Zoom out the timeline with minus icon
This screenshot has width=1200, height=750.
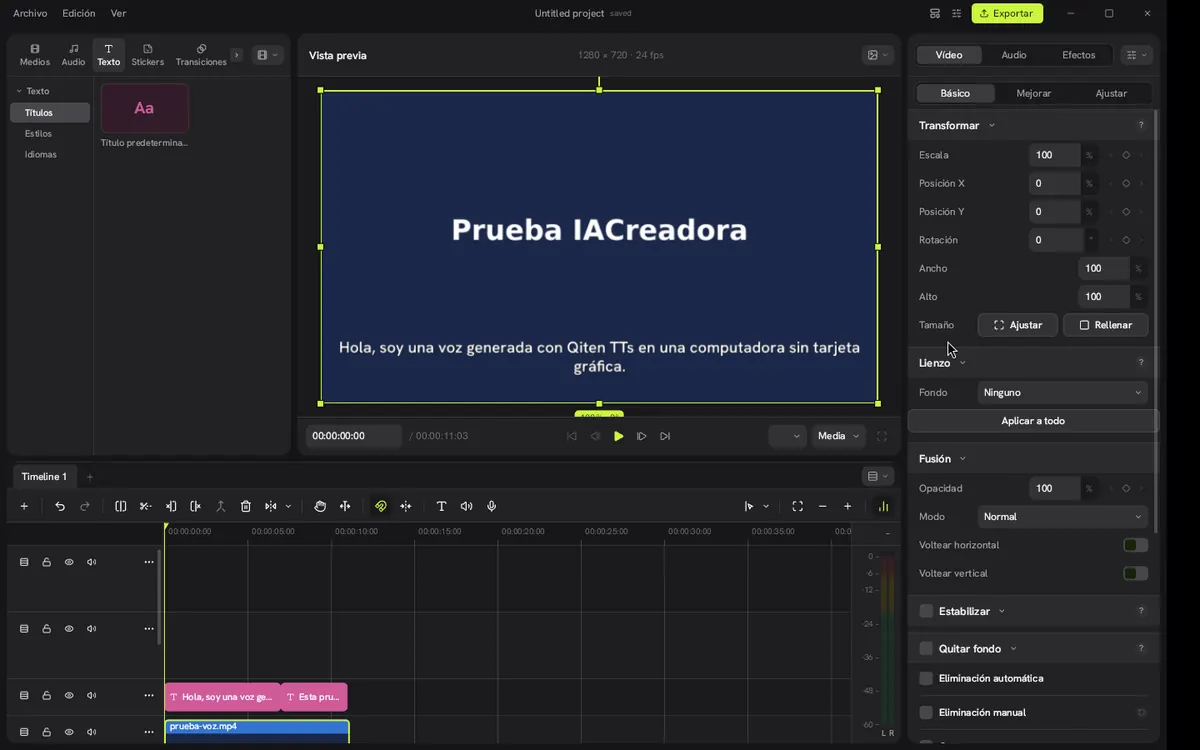coord(823,506)
